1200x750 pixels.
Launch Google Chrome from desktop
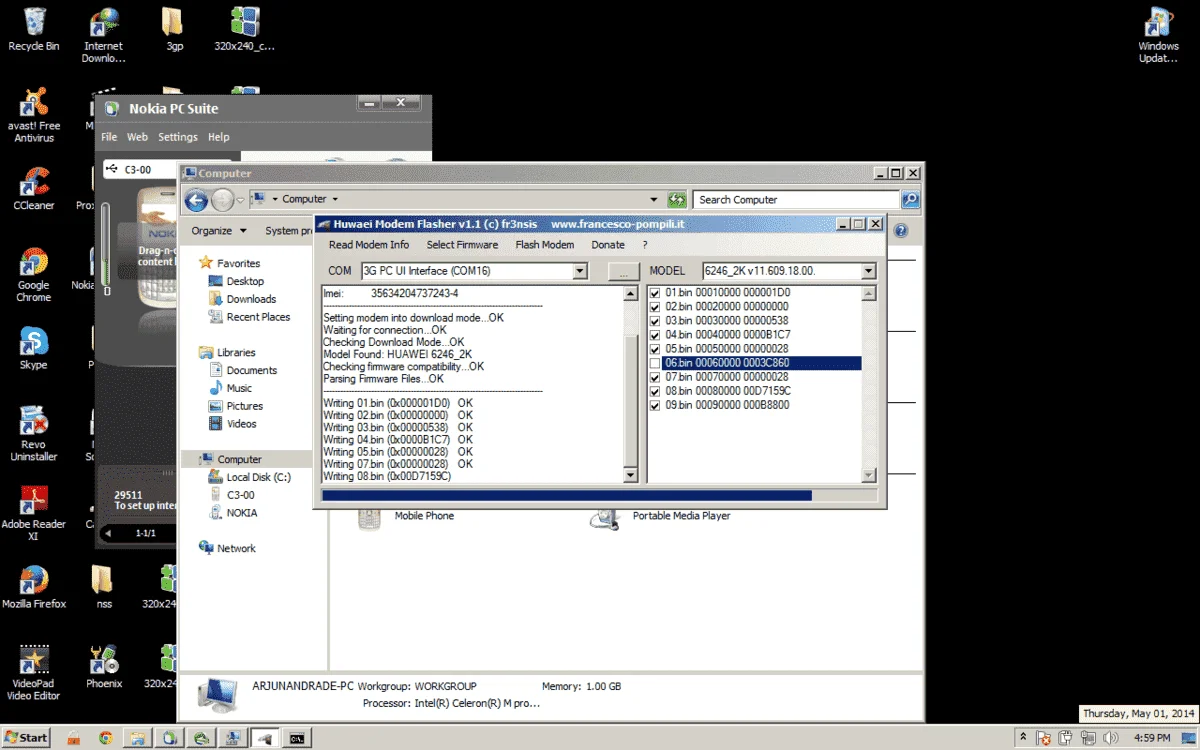click(34, 275)
